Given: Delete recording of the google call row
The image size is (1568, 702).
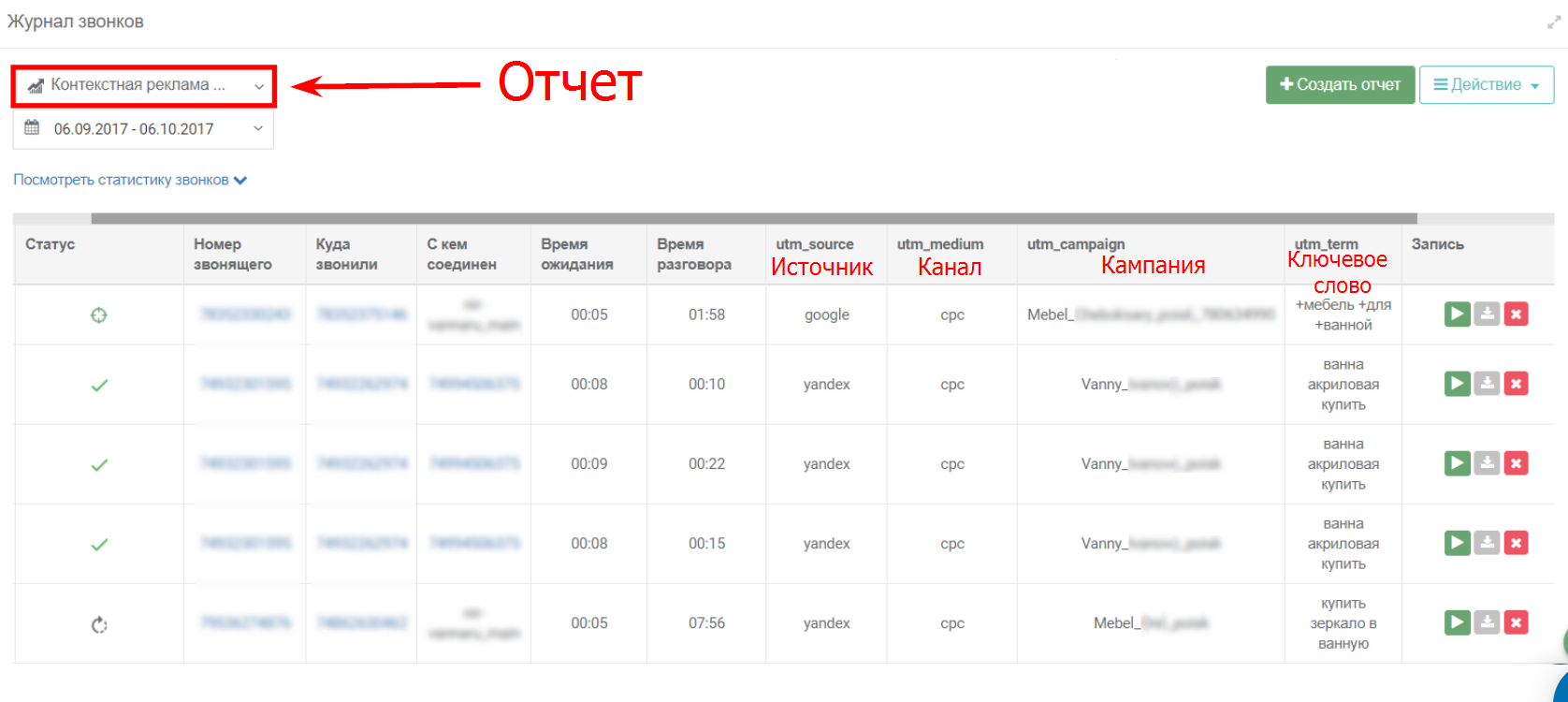Looking at the screenshot, I should pos(1517,314).
